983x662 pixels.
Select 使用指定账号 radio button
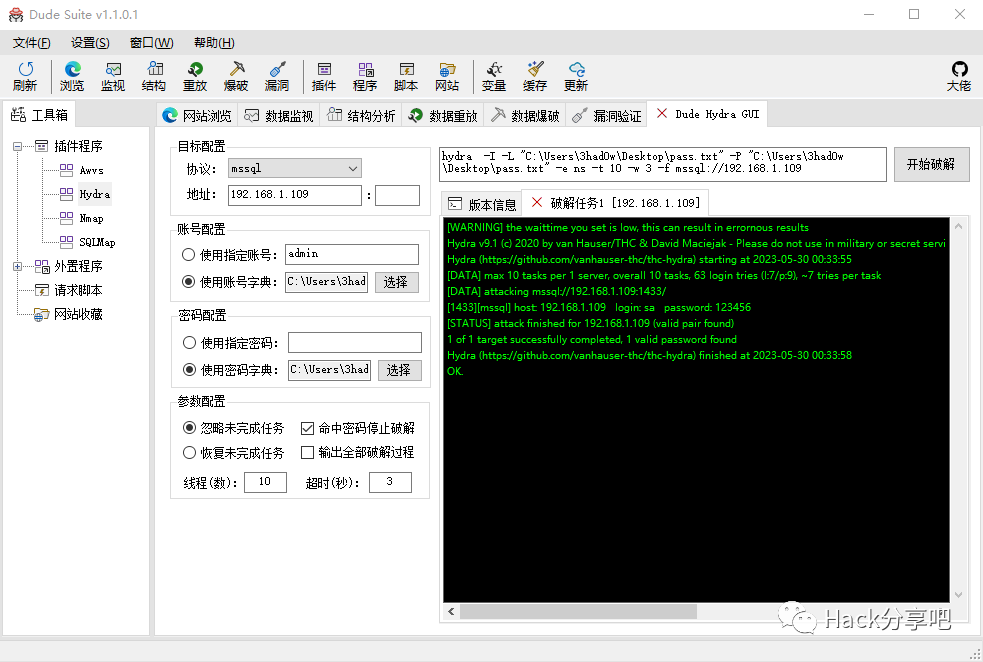coord(188,255)
